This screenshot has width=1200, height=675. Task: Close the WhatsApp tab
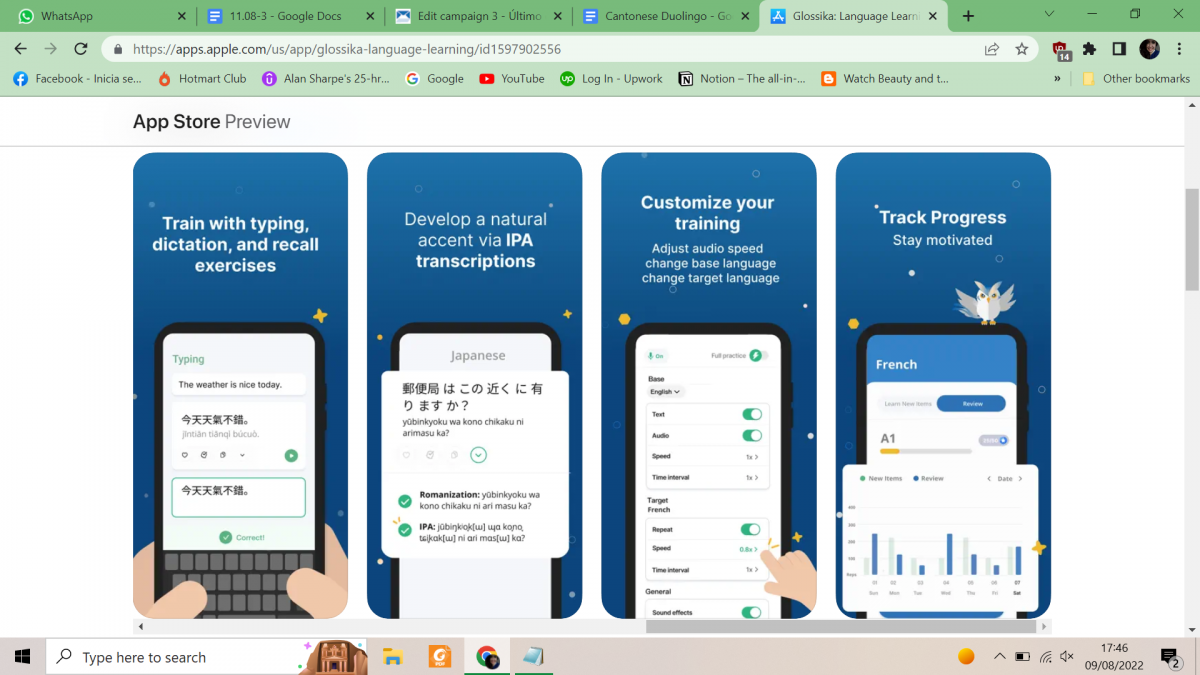(181, 16)
